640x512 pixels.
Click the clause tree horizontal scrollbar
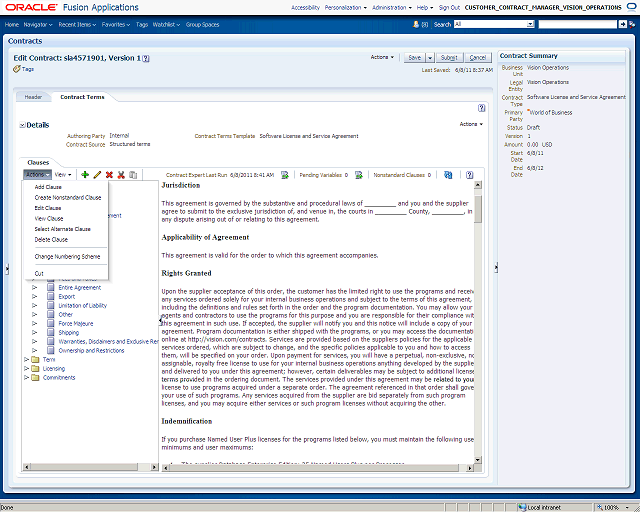pos(84,467)
